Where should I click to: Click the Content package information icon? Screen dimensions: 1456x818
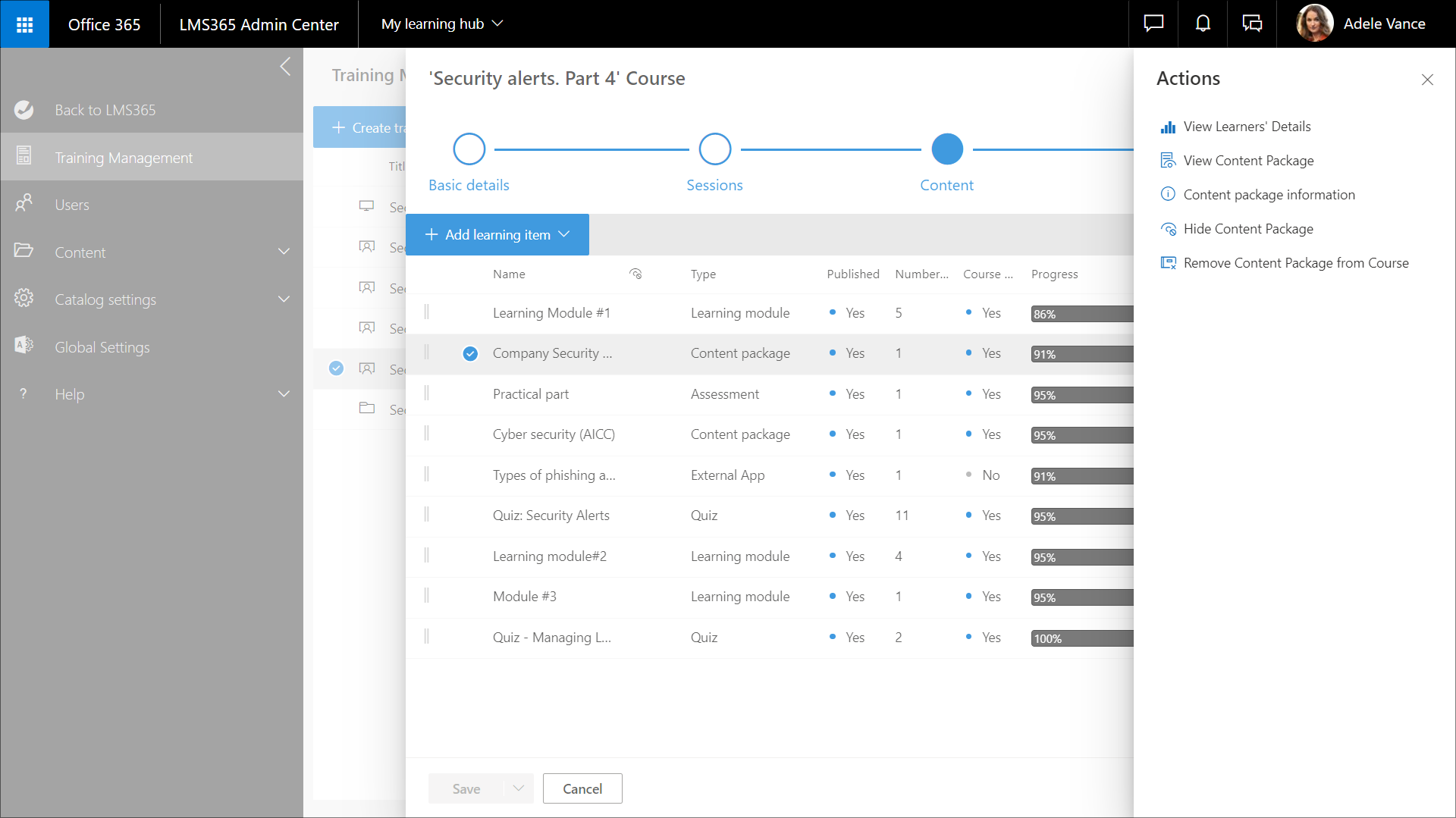[1168, 195]
